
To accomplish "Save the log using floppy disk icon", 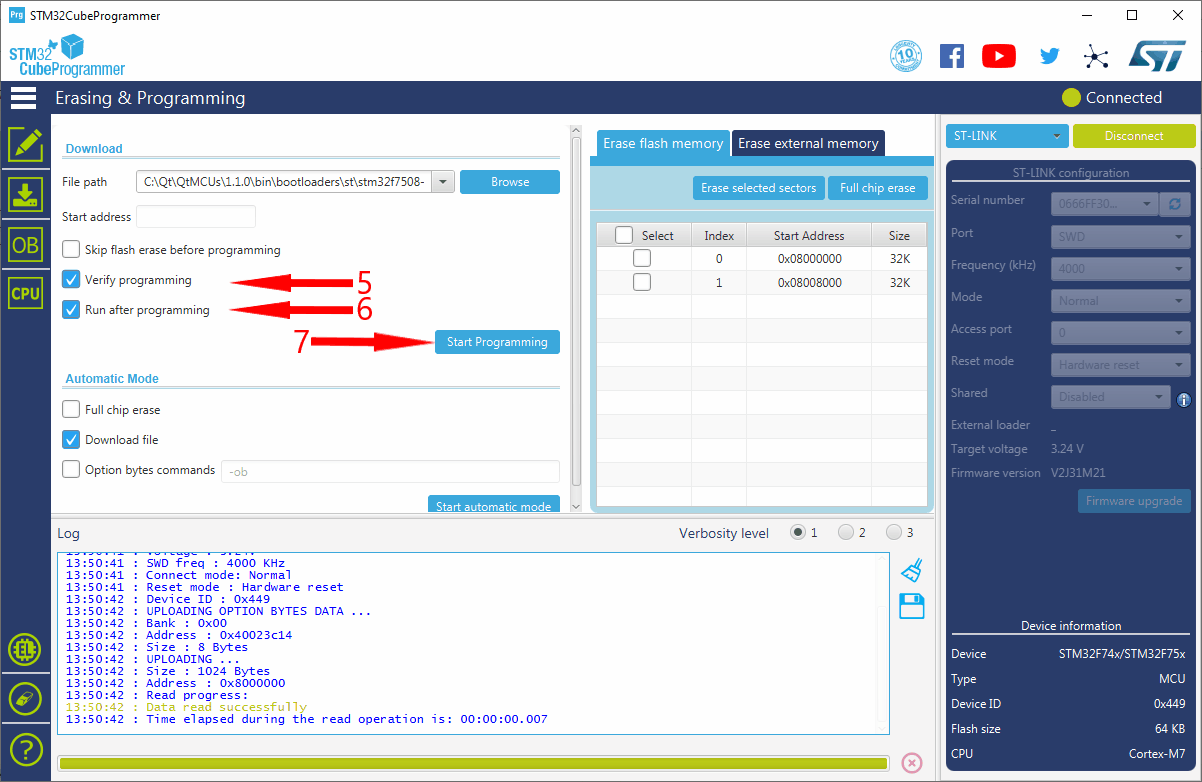I will [x=911, y=606].
